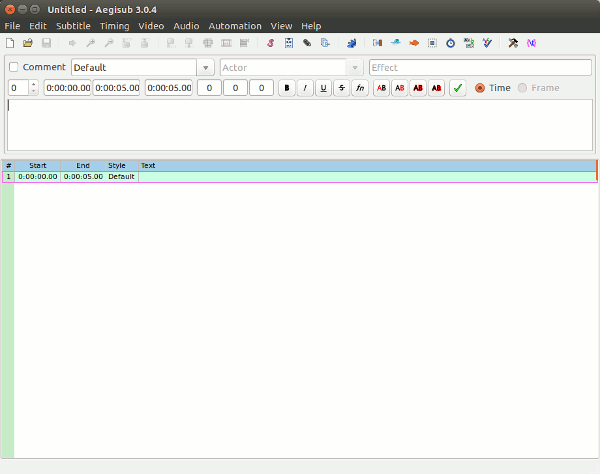Open Resample Resolution tool

tap(432, 43)
